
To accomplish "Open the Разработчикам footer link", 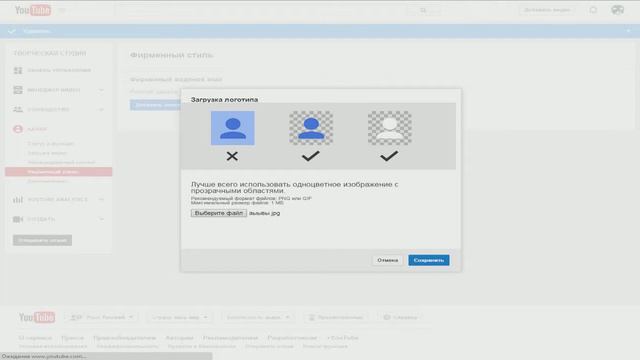I will 292,338.
